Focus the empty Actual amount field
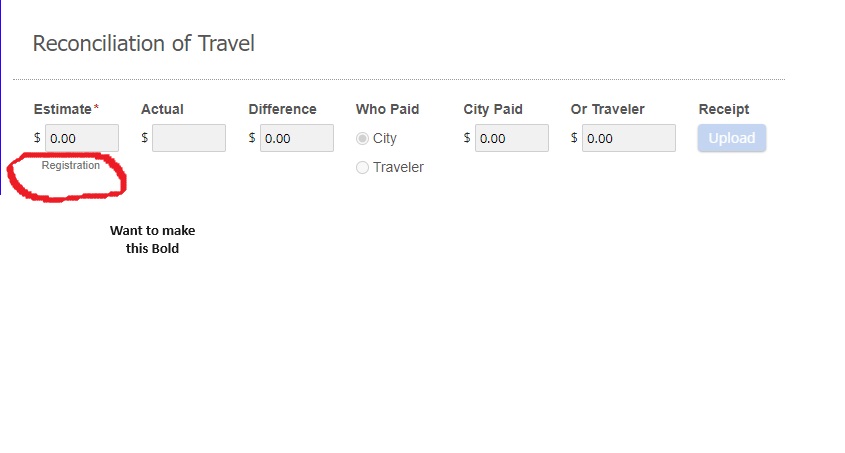 point(189,138)
